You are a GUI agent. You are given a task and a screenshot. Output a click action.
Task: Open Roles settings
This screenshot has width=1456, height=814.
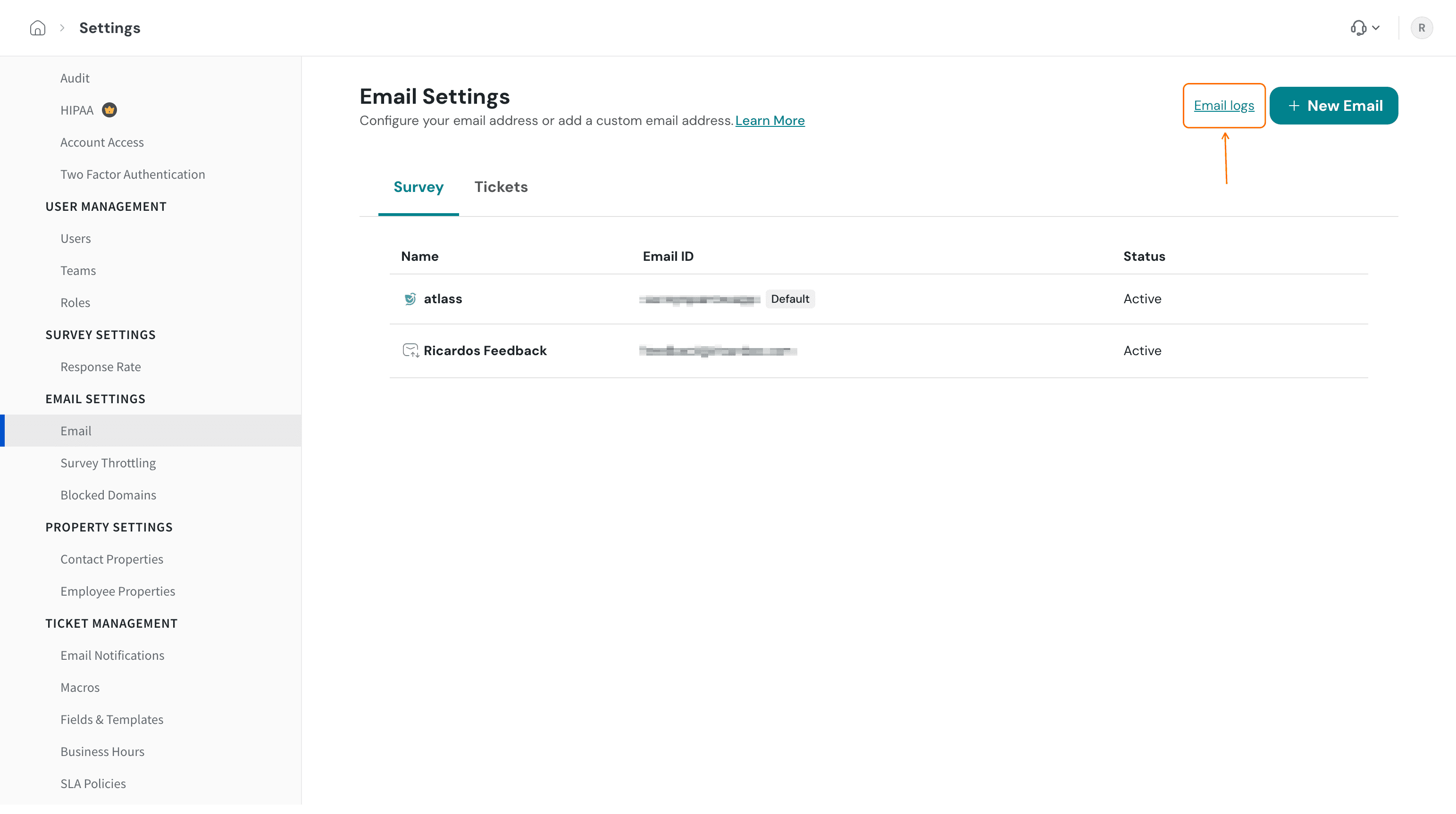click(75, 303)
